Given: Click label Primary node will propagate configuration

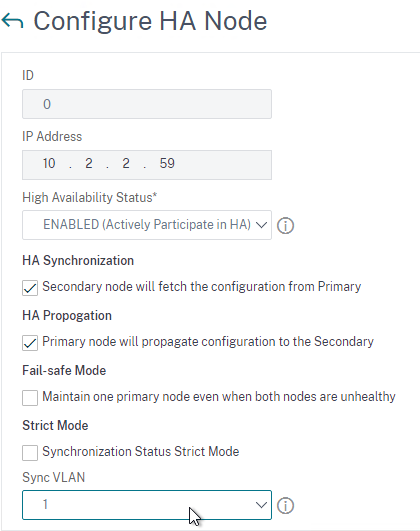Looking at the screenshot, I should (x=208, y=342).
